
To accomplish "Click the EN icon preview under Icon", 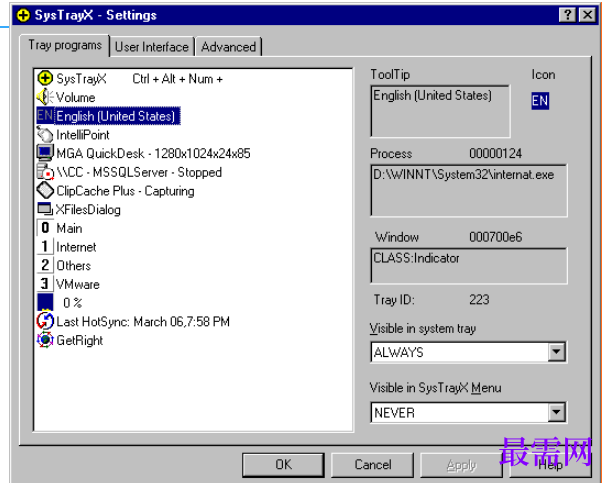I will (x=540, y=101).
